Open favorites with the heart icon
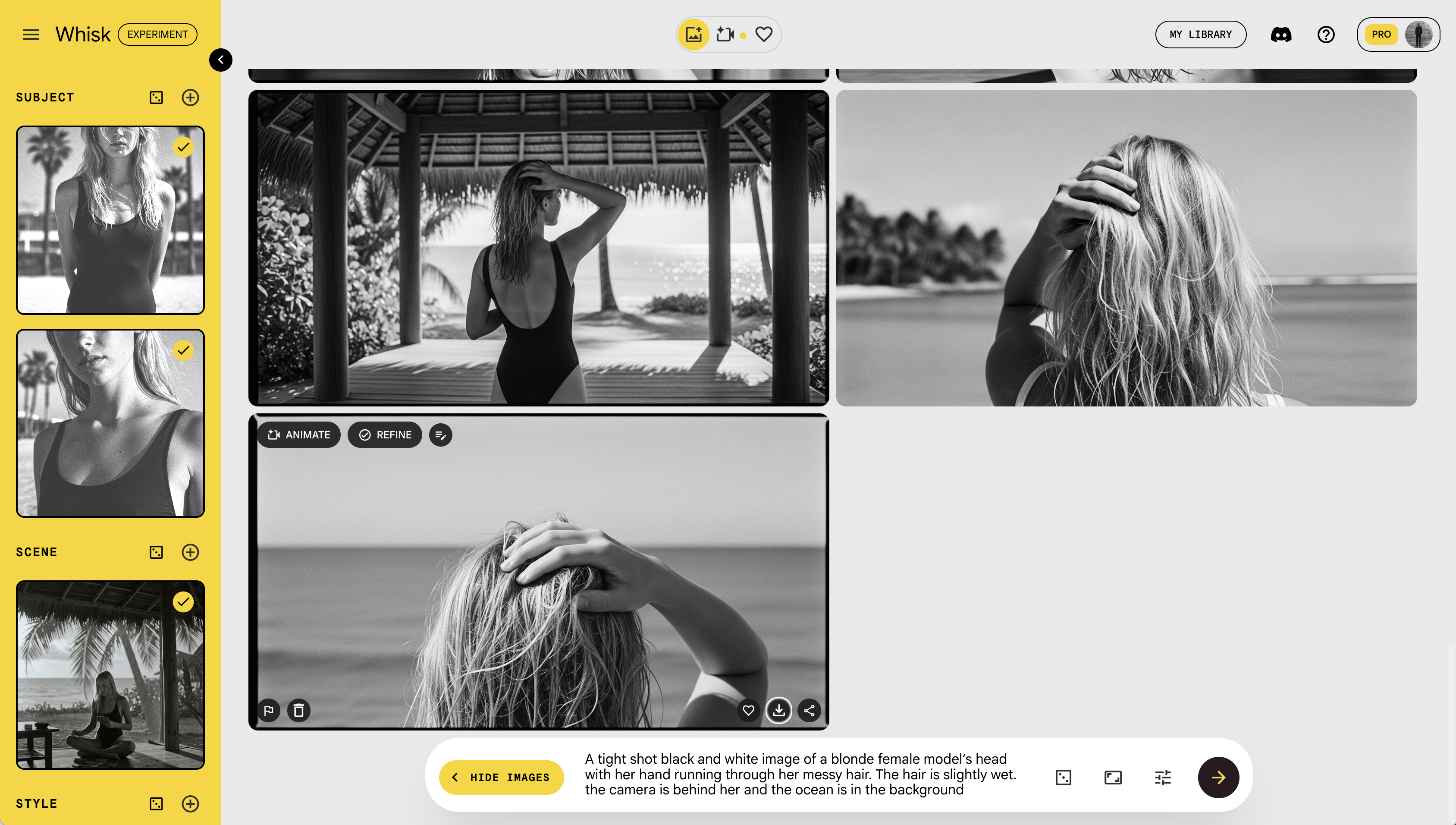 coord(764,35)
